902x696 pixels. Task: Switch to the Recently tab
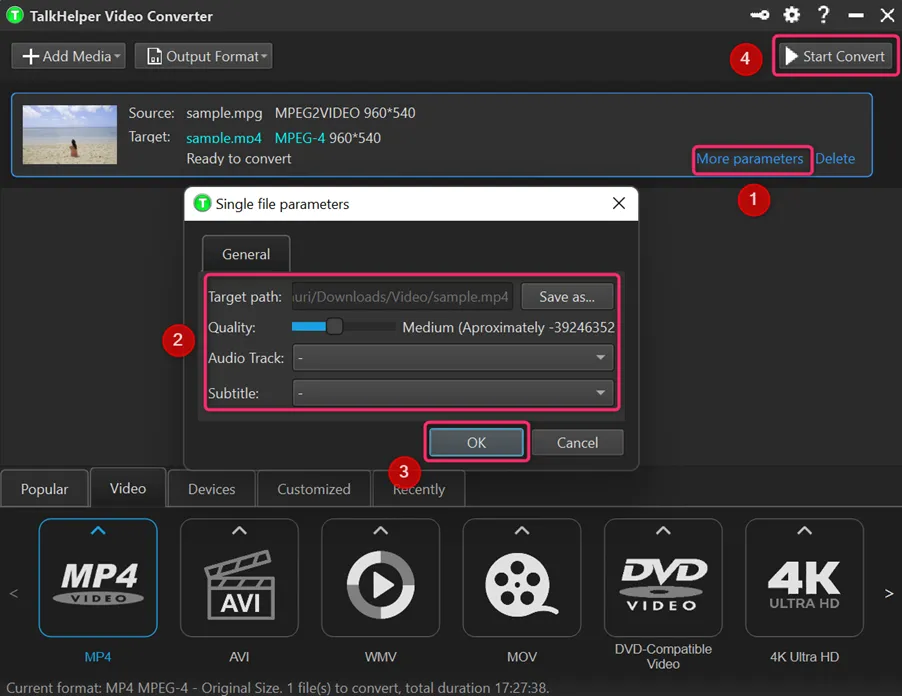pos(419,489)
